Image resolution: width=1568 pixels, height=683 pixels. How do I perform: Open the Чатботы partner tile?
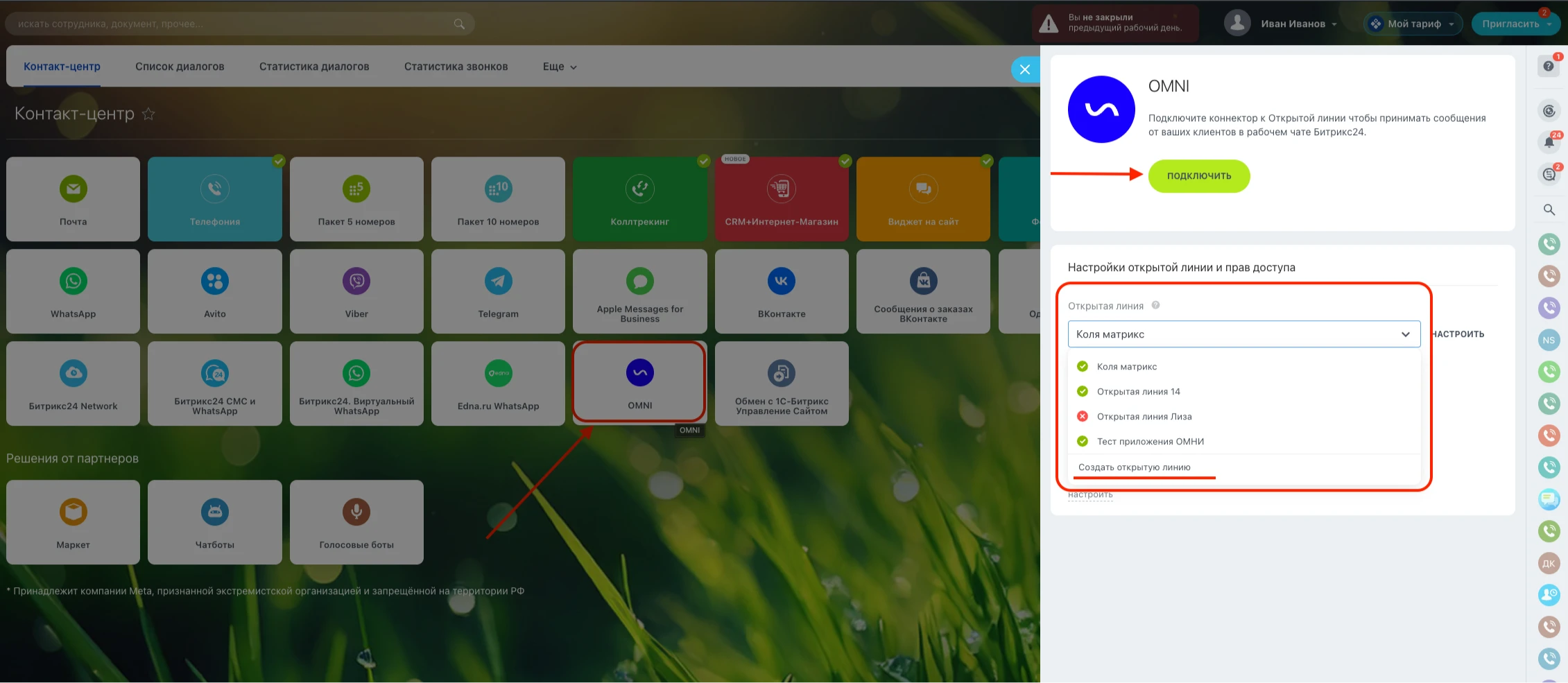pyautogui.click(x=215, y=522)
